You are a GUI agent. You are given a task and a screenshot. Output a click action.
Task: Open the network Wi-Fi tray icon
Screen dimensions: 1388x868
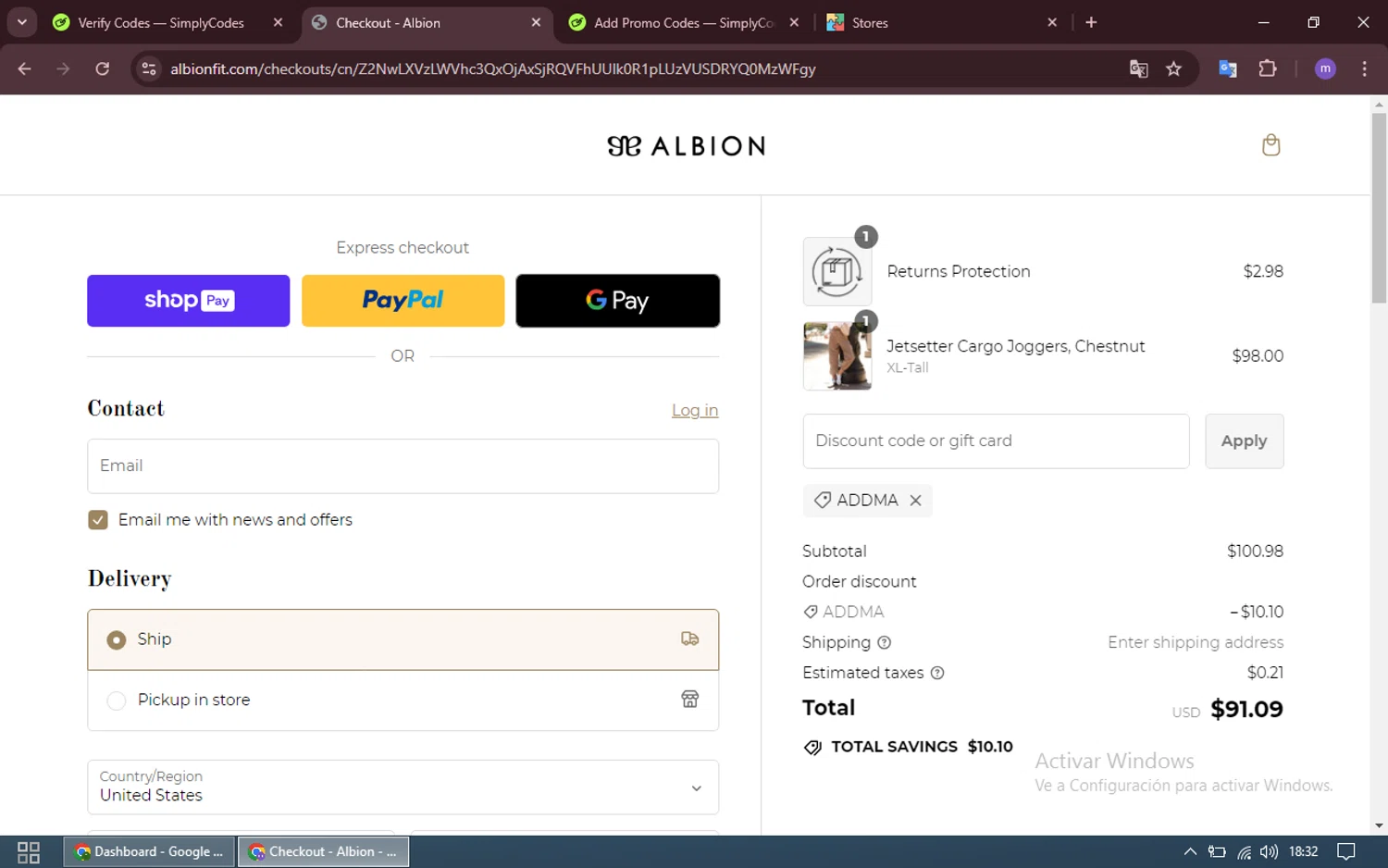(1244, 852)
